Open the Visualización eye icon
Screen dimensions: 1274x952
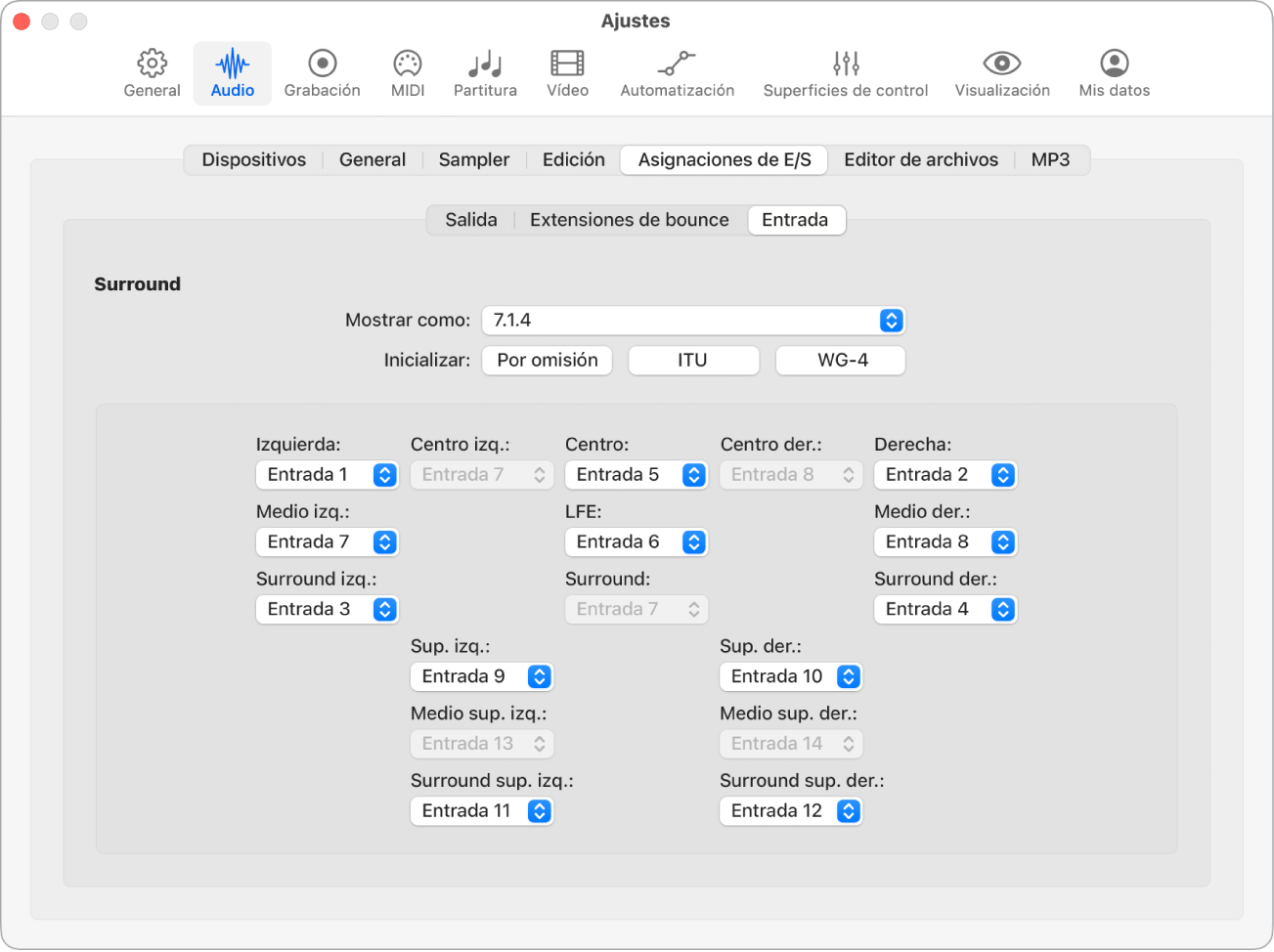[x=1002, y=64]
